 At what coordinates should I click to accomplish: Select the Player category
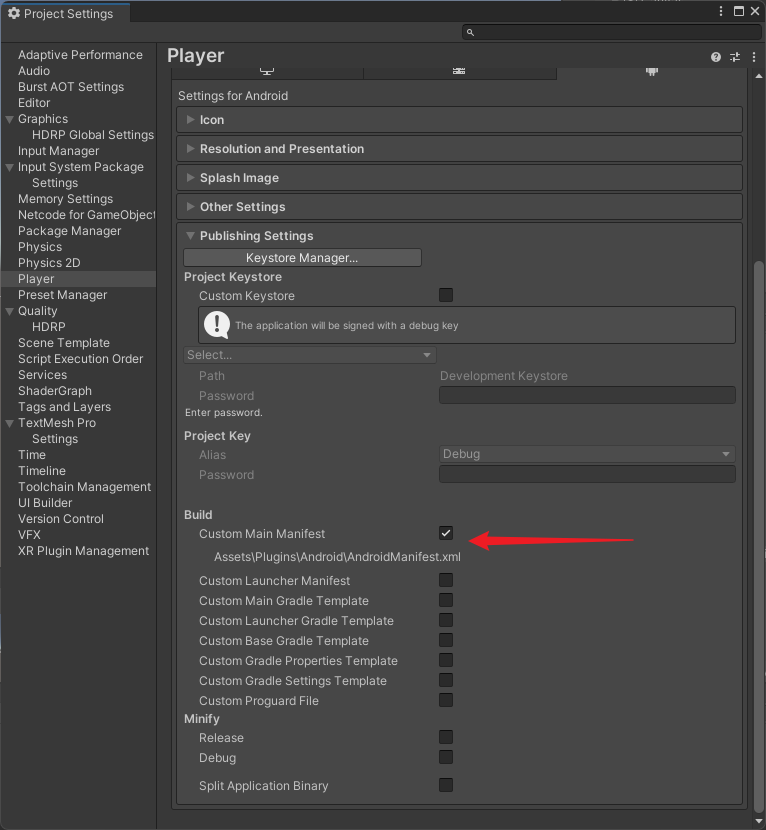coord(78,279)
